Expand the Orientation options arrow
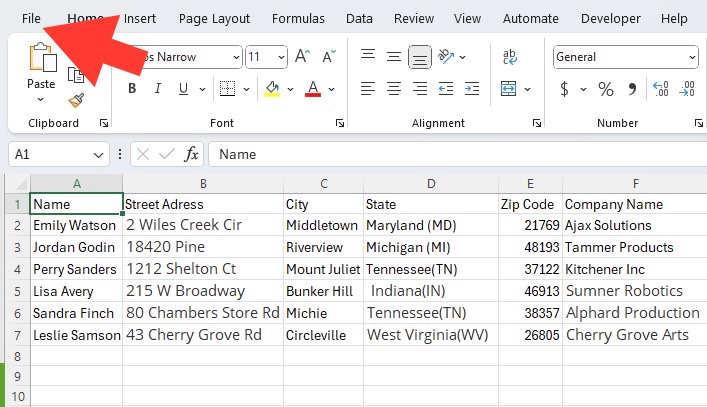This screenshot has height=407, width=707. click(462, 57)
